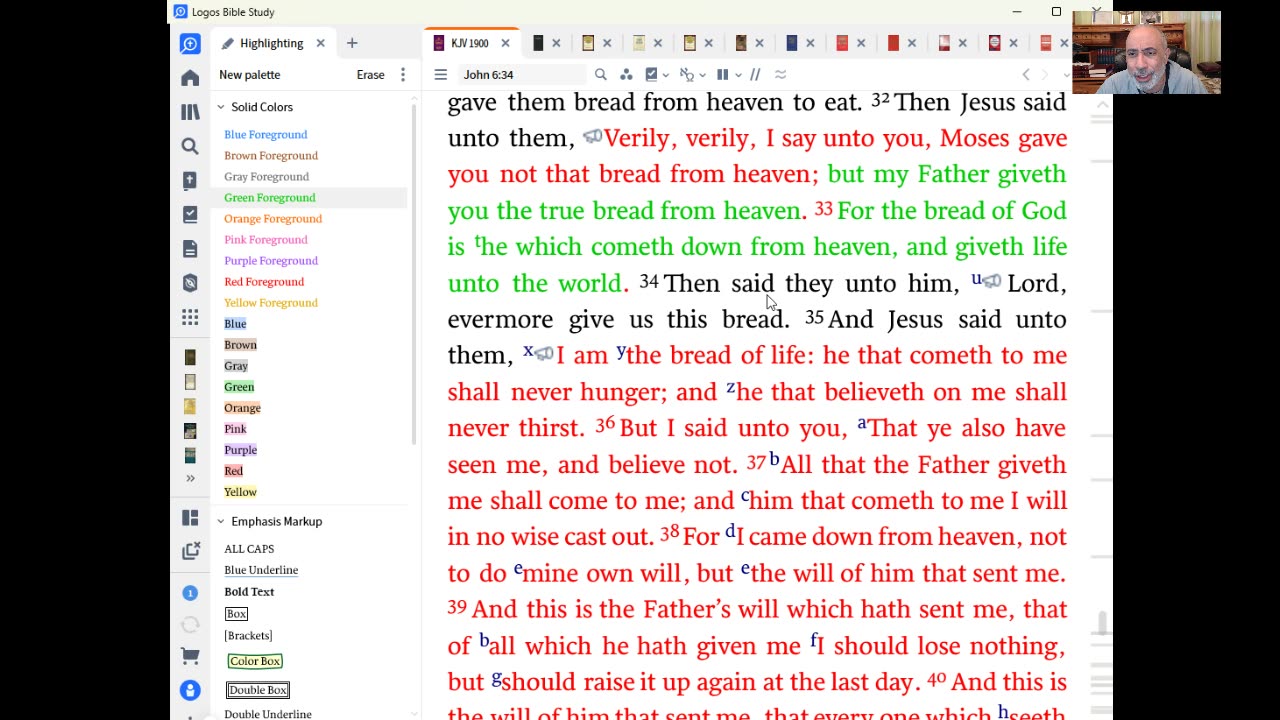
Task: Click the John 6:34 reference box
Action: pos(522,74)
